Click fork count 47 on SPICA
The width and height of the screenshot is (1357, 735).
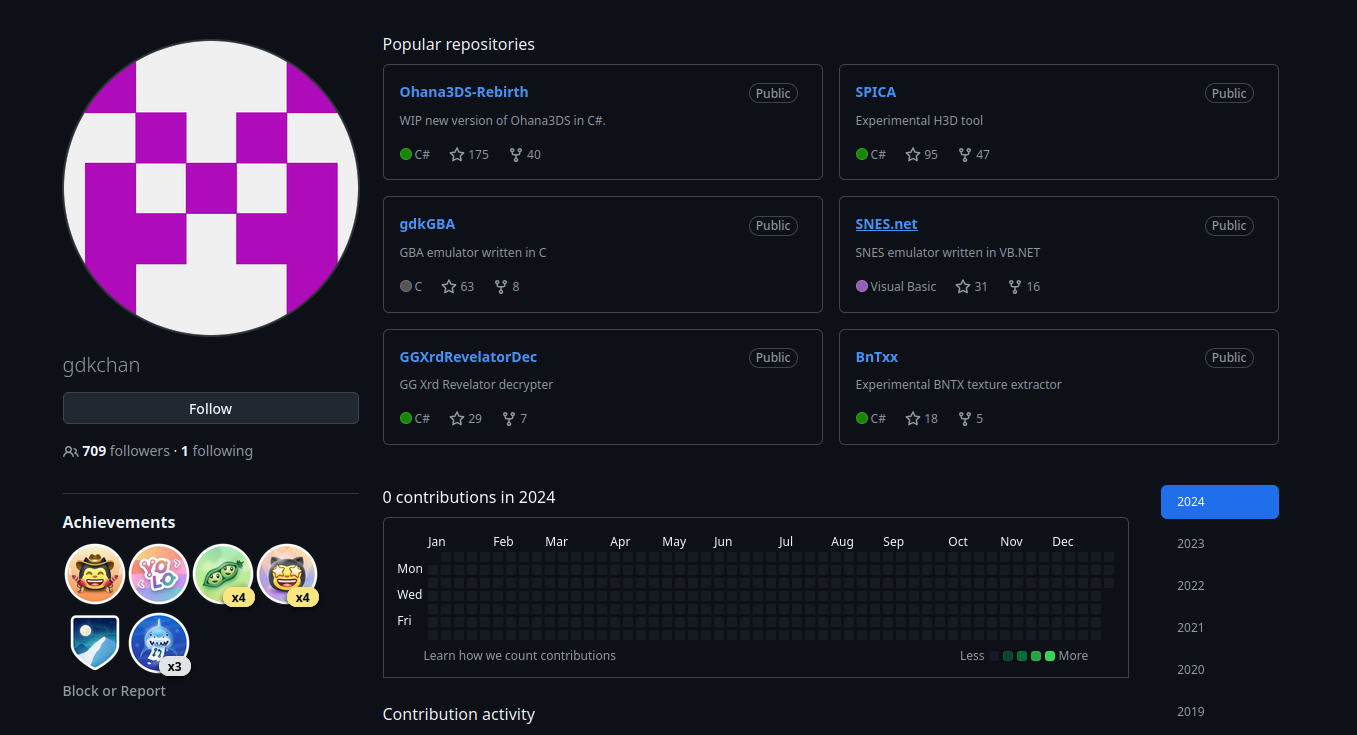(974, 154)
